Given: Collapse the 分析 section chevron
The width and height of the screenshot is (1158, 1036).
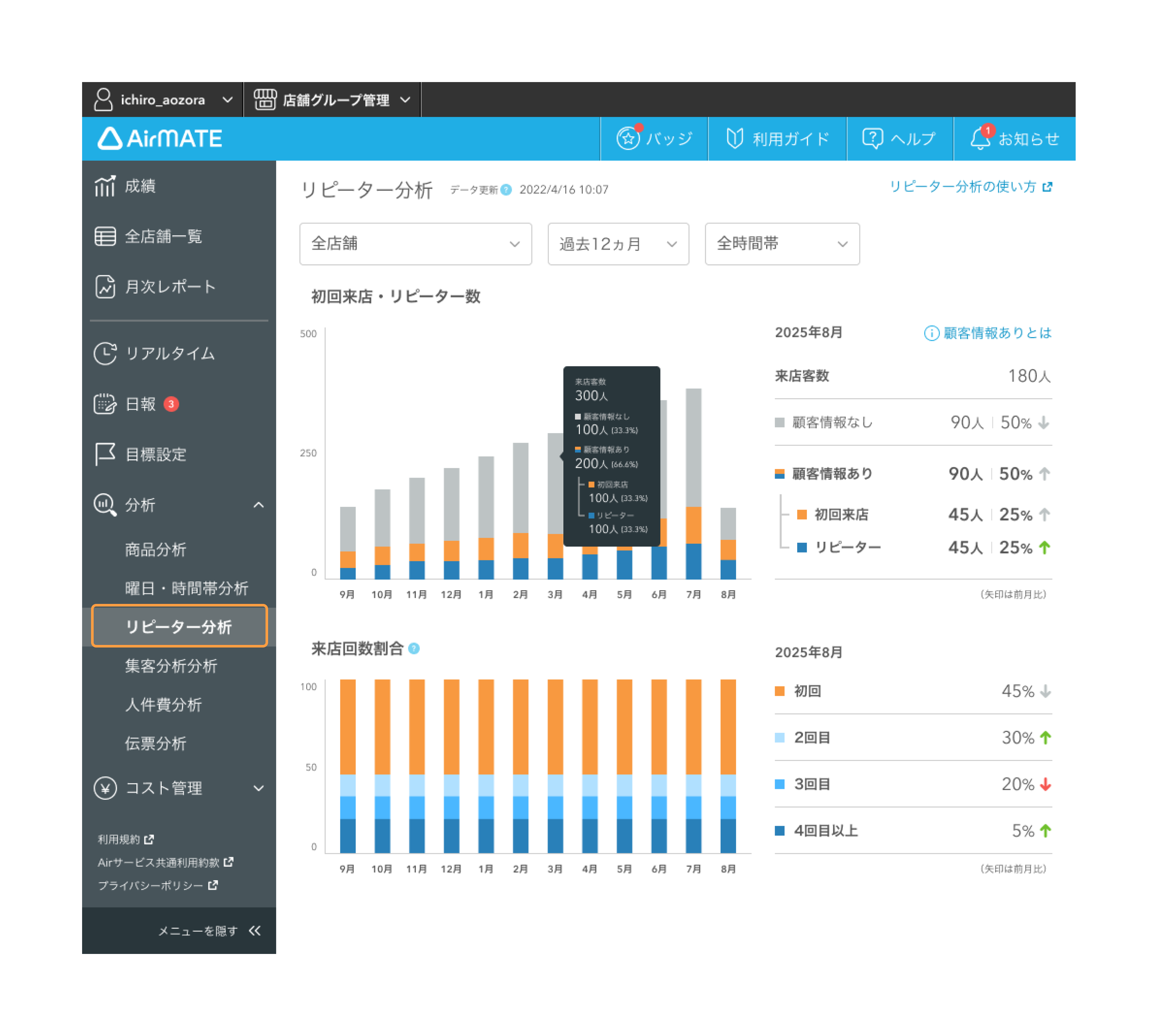Looking at the screenshot, I should [x=258, y=505].
